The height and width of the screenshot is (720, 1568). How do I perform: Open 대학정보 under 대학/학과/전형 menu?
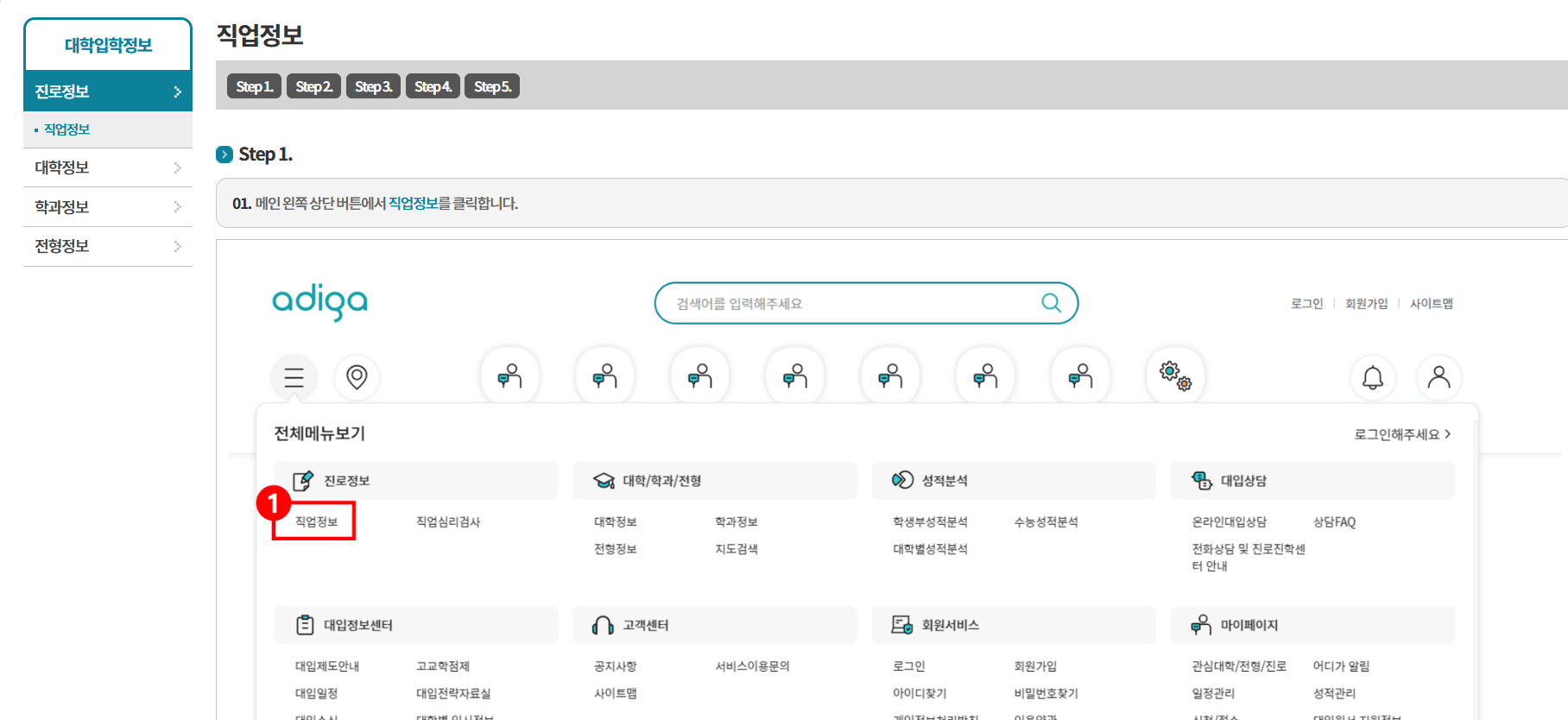(615, 521)
